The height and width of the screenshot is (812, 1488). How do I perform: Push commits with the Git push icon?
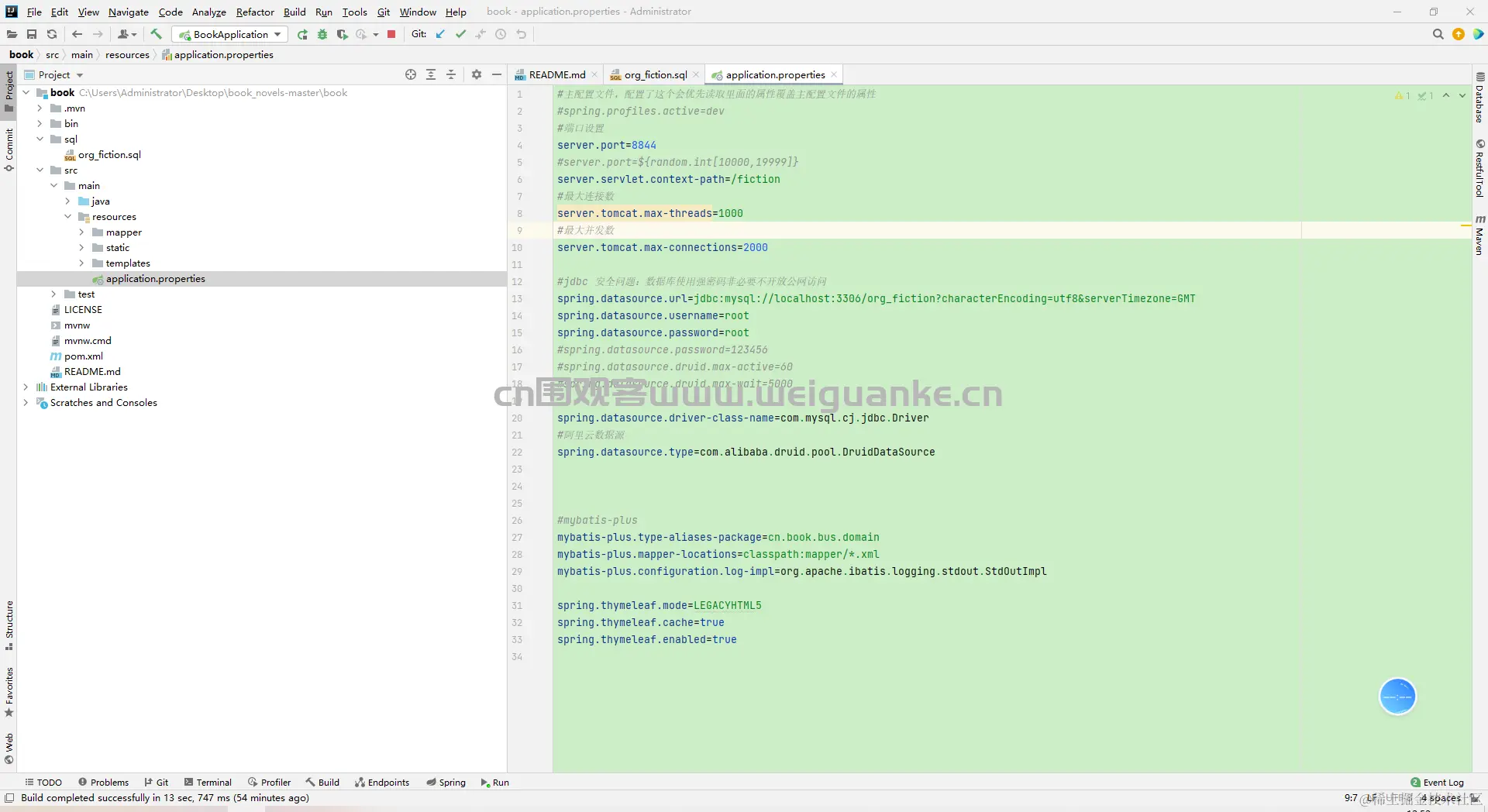(480, 34)
